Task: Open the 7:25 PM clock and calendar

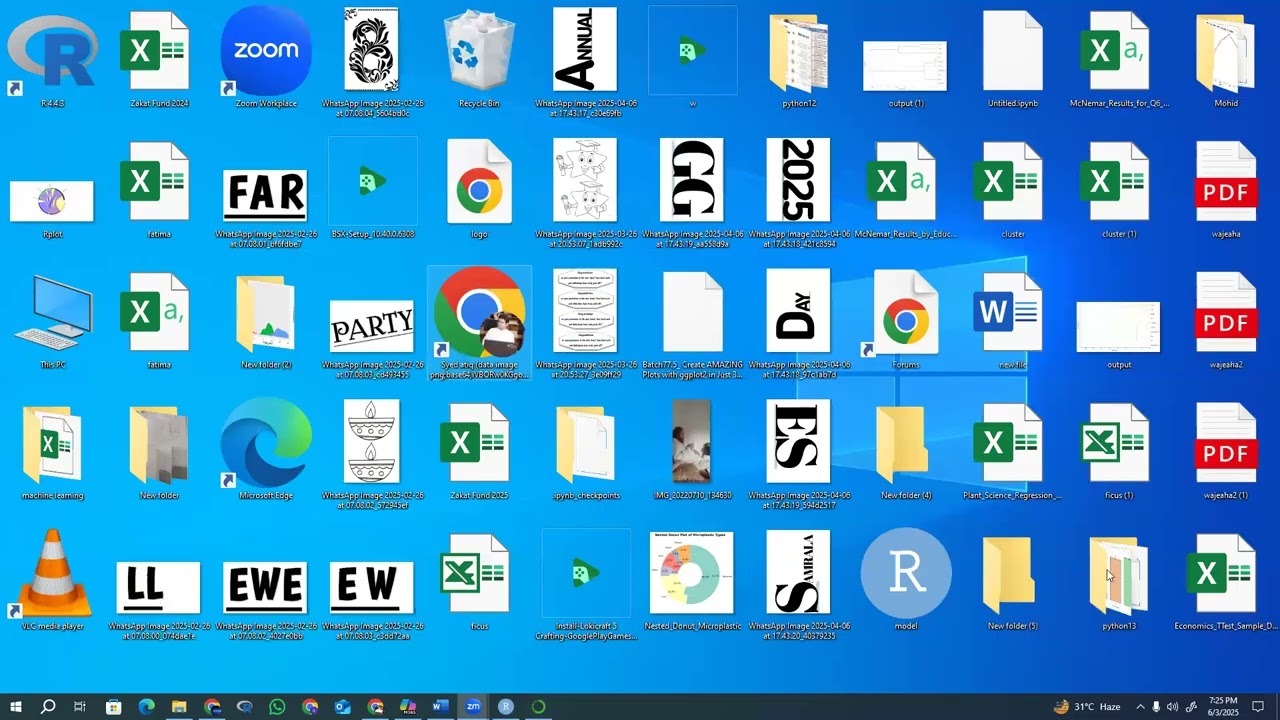Action: click(x=1223, y=707)
